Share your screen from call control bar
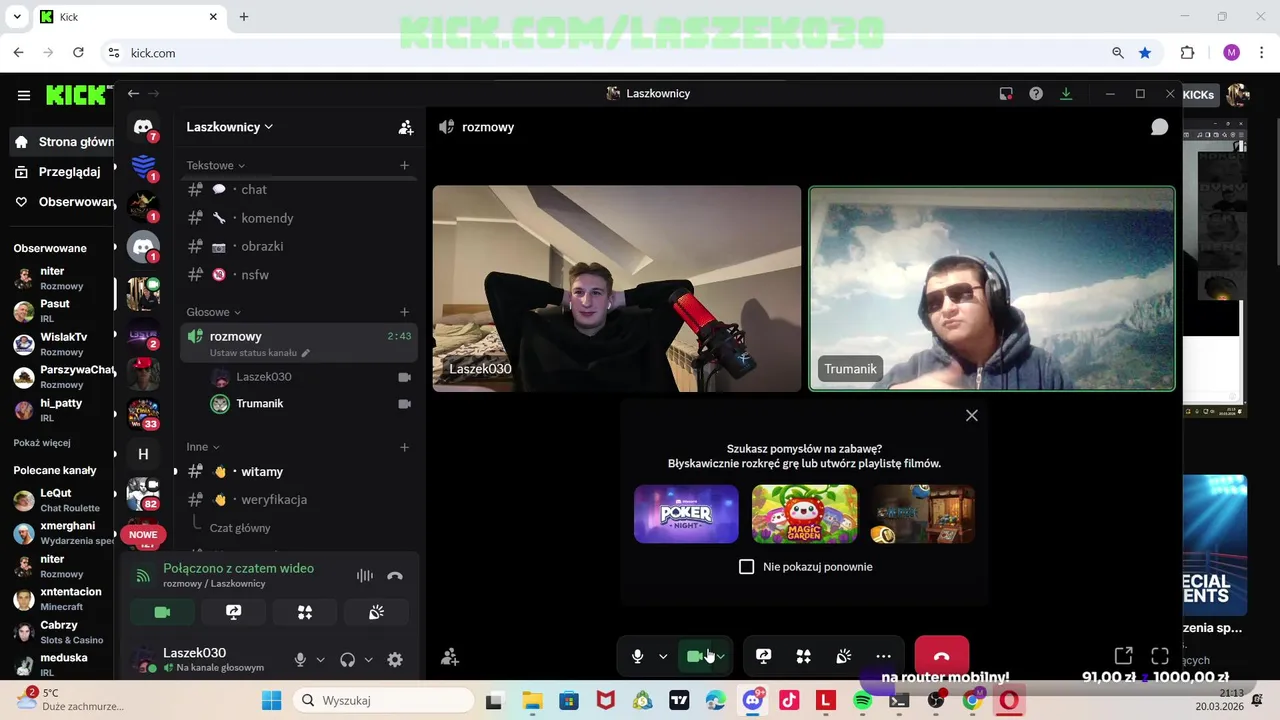 pos(764,656)
